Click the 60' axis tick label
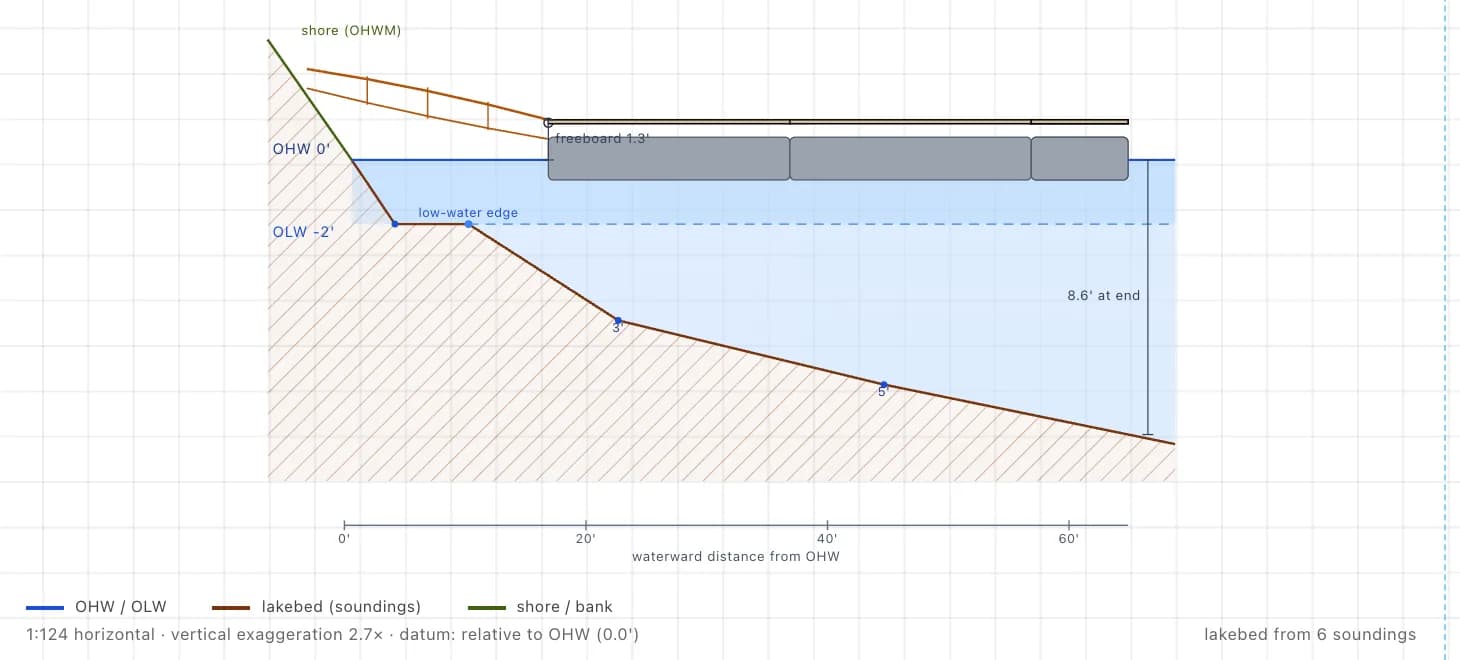Image resolution: width=1460 pixels, height=660 pixels. [x=1069, y=540]
